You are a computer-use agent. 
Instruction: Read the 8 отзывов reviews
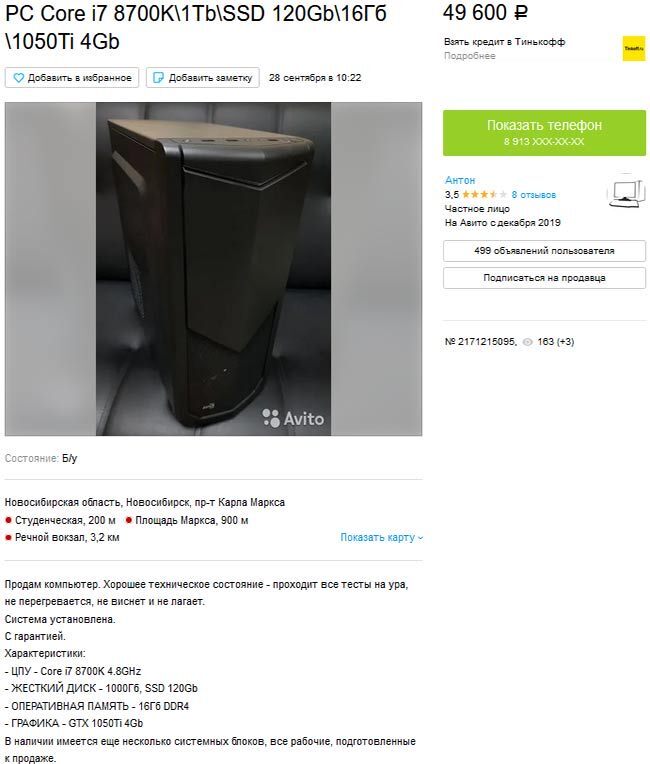point(534,195)
